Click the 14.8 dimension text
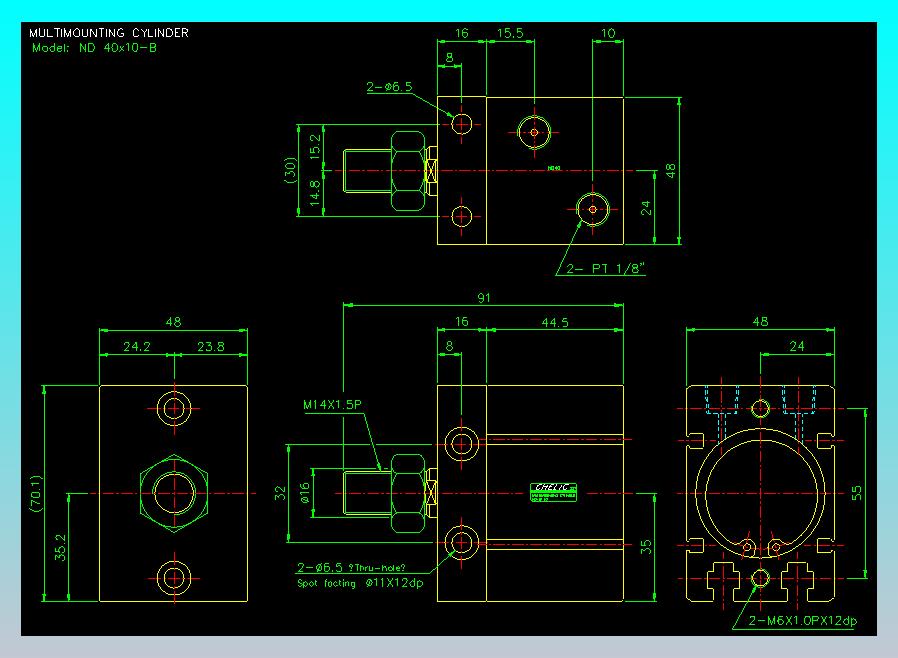The image size is (898, 658). point(315,194)
